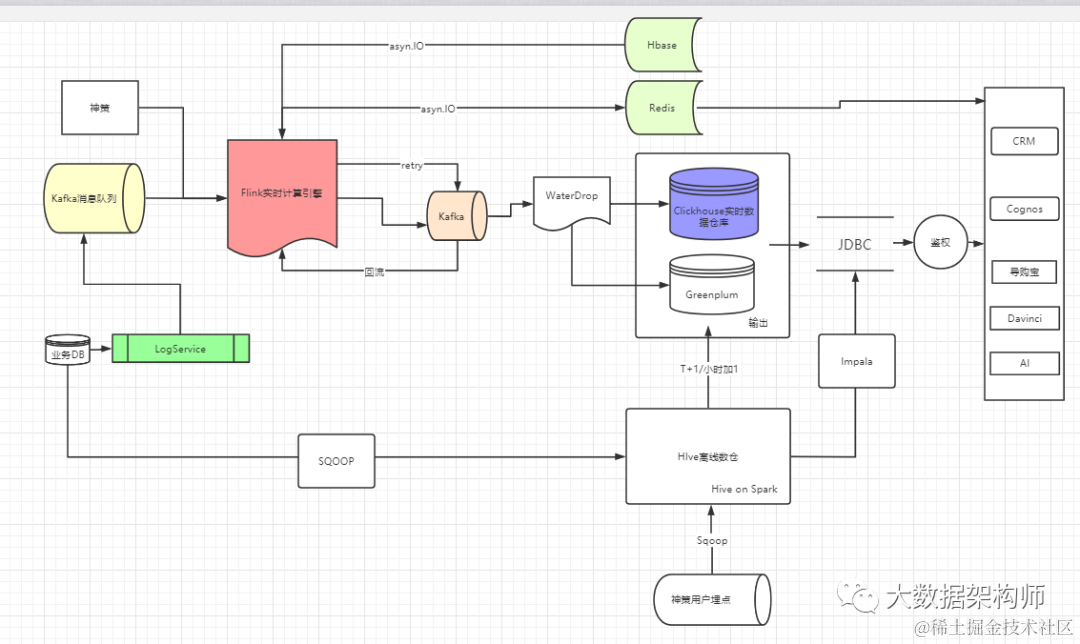Select the Hbase green storage shape
Viewport: 1080px width, 644px height.
tap(663, 45)
